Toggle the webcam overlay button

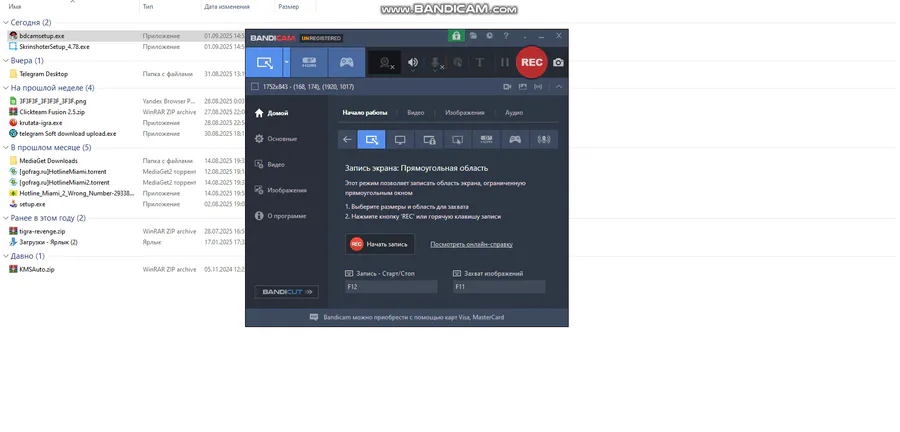pos(385,63)
